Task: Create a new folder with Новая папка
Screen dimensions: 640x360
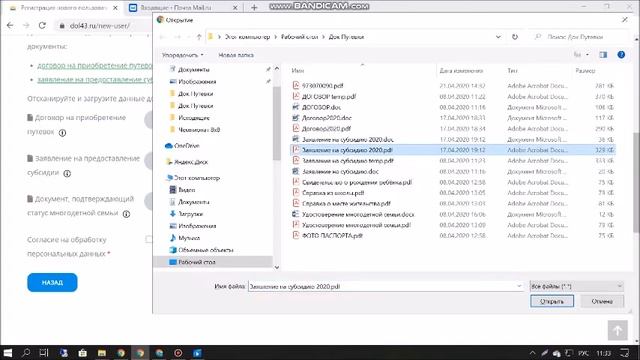Action: tap(236, 55)
